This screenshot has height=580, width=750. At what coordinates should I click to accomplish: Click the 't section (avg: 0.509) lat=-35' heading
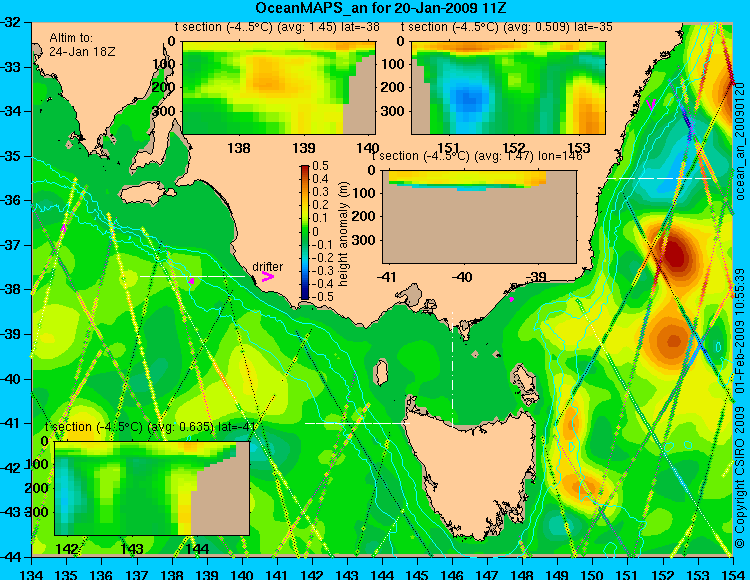coord(507,27)
